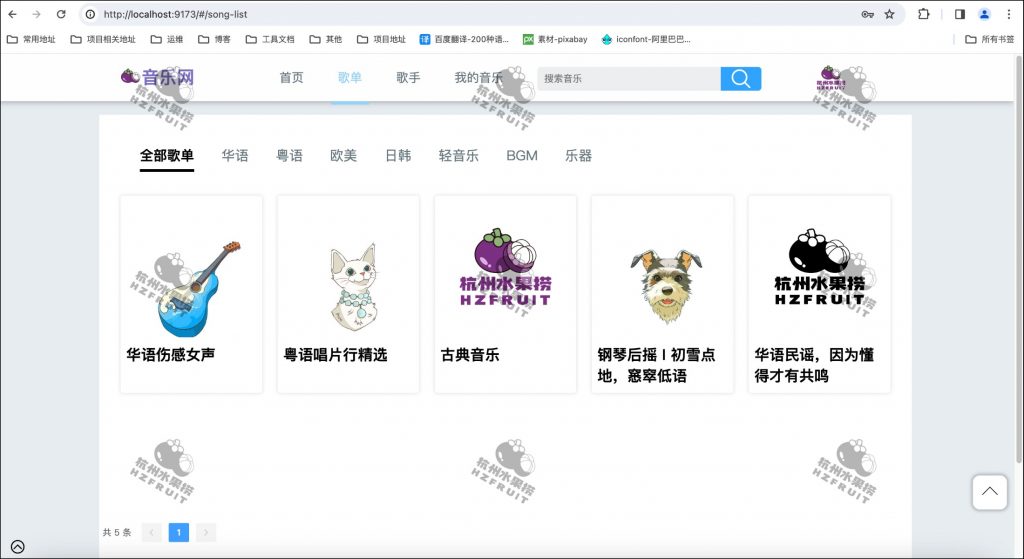Click the 古典音乐 title
Viewport: 1024px width, 559px height.
point(470,355)
